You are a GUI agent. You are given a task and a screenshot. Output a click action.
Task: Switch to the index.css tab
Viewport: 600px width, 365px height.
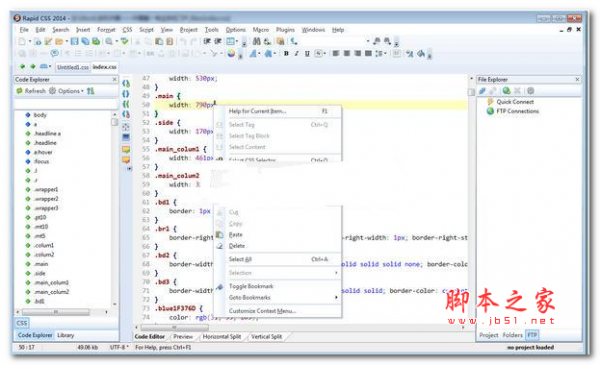coord(104,67)
